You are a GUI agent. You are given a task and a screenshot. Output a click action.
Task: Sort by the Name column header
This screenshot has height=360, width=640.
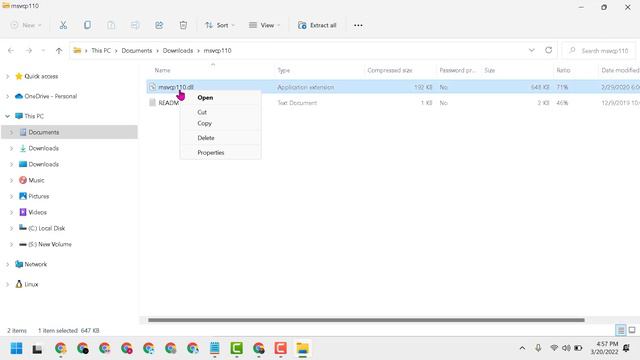[x=162, y=70]
